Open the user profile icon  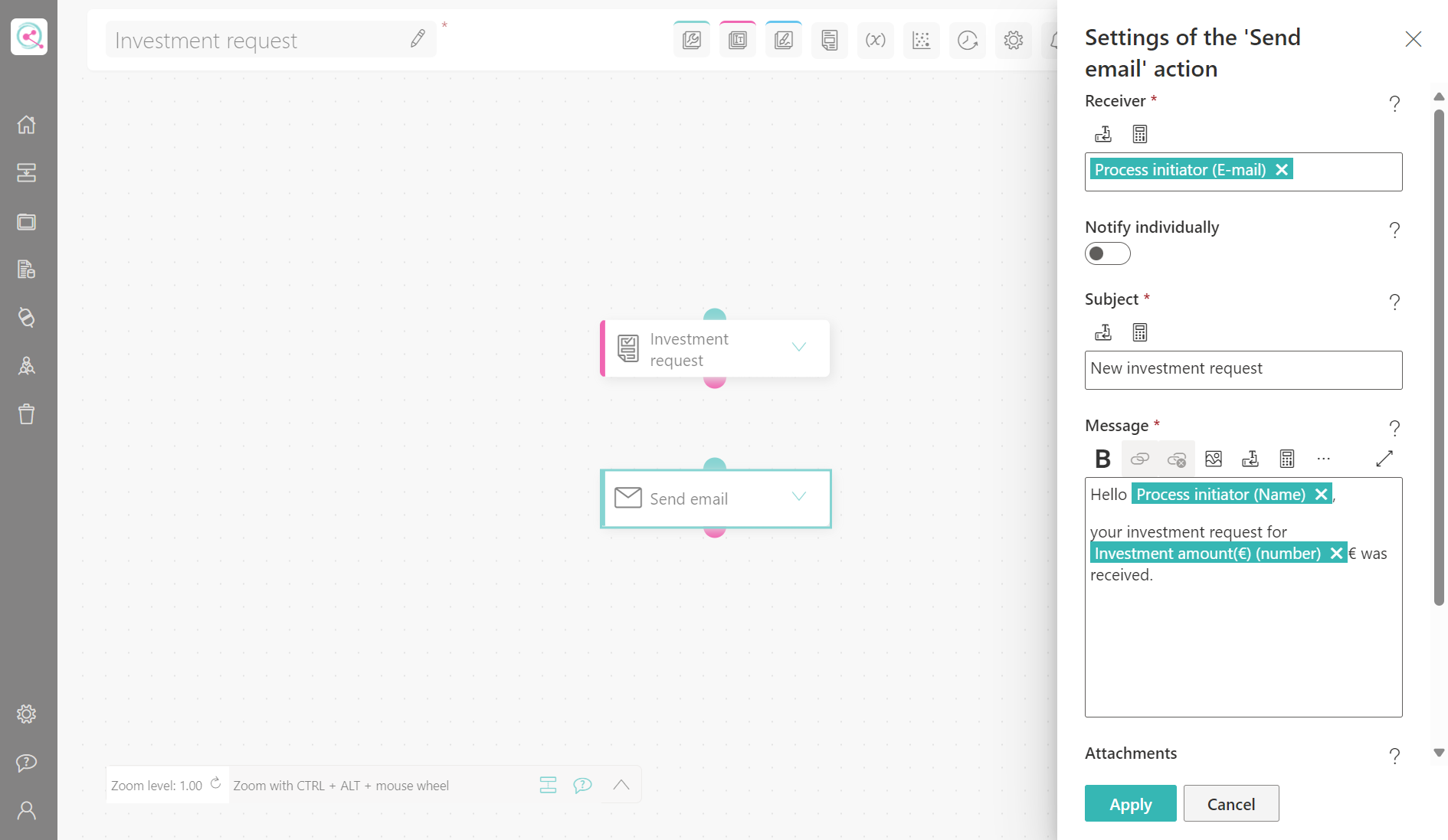[x=27, y=811]
